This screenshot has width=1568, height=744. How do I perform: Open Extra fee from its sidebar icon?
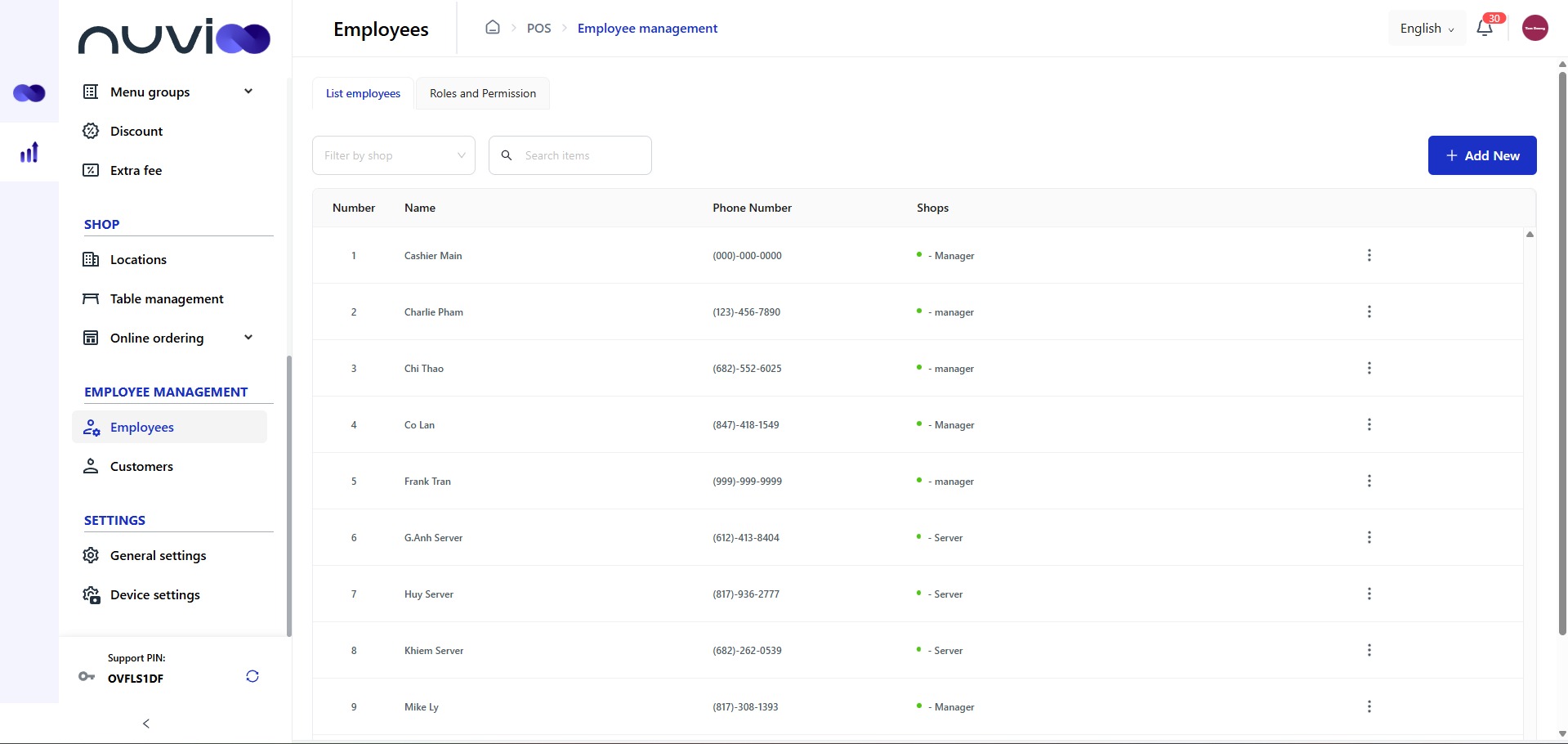91,170
